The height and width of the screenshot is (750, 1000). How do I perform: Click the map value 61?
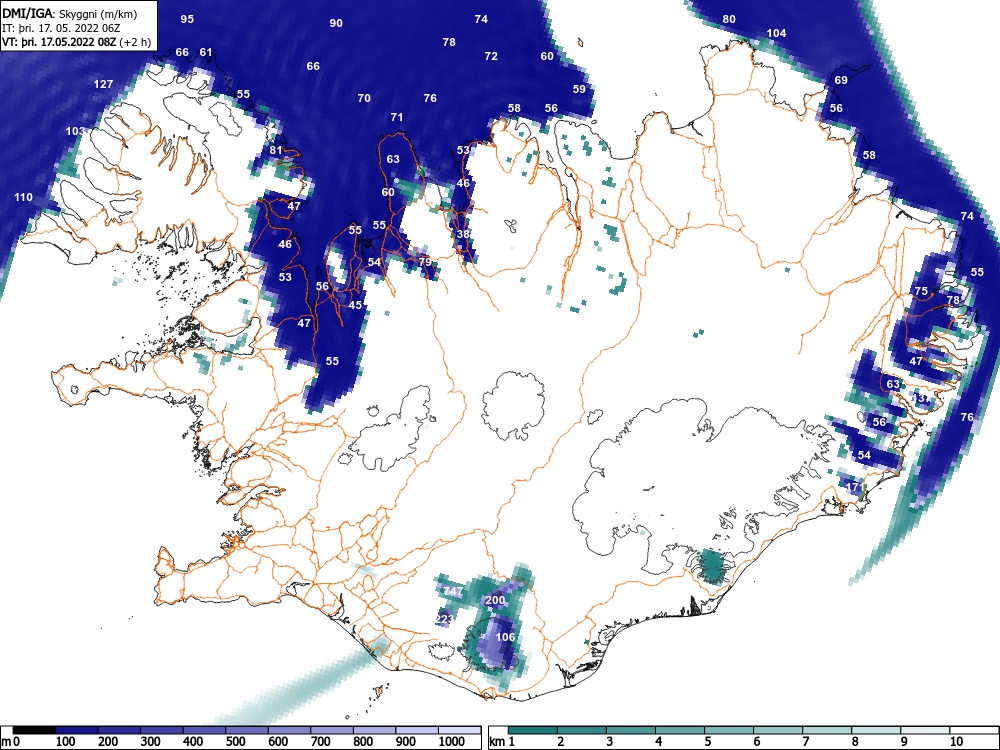tap(205, 52)
